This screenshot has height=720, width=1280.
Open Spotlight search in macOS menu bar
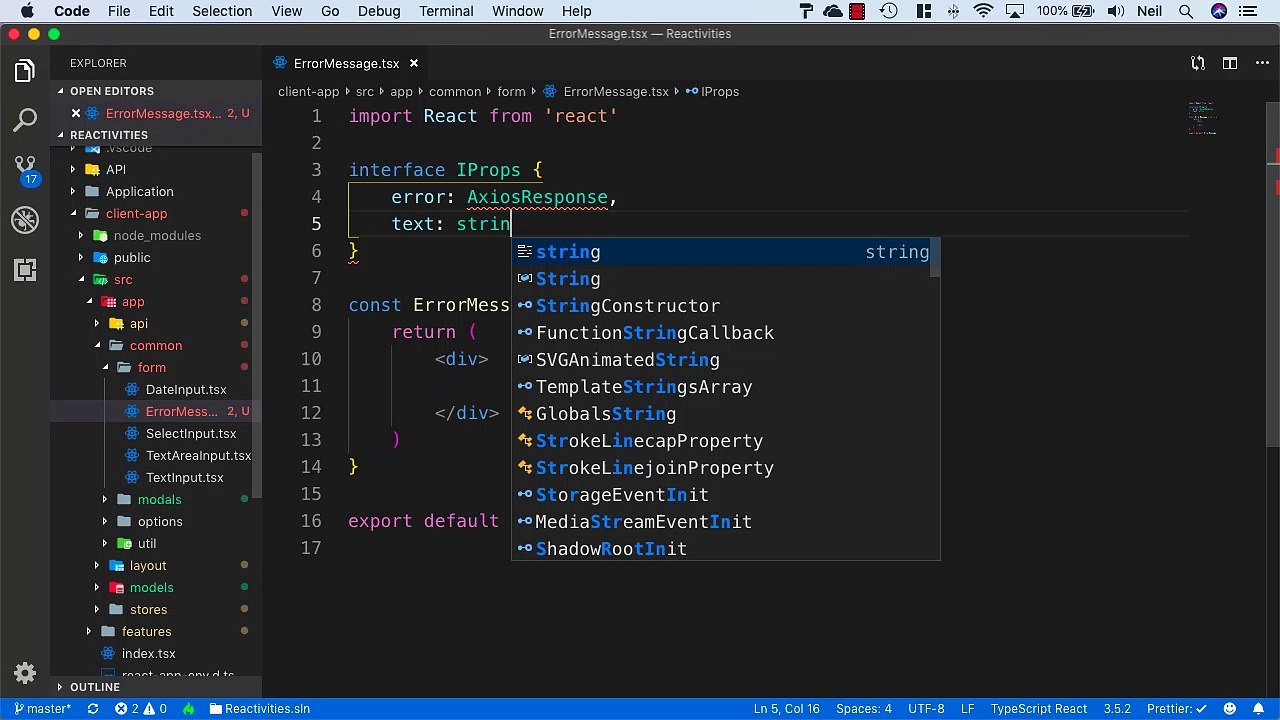(1186, 11)
